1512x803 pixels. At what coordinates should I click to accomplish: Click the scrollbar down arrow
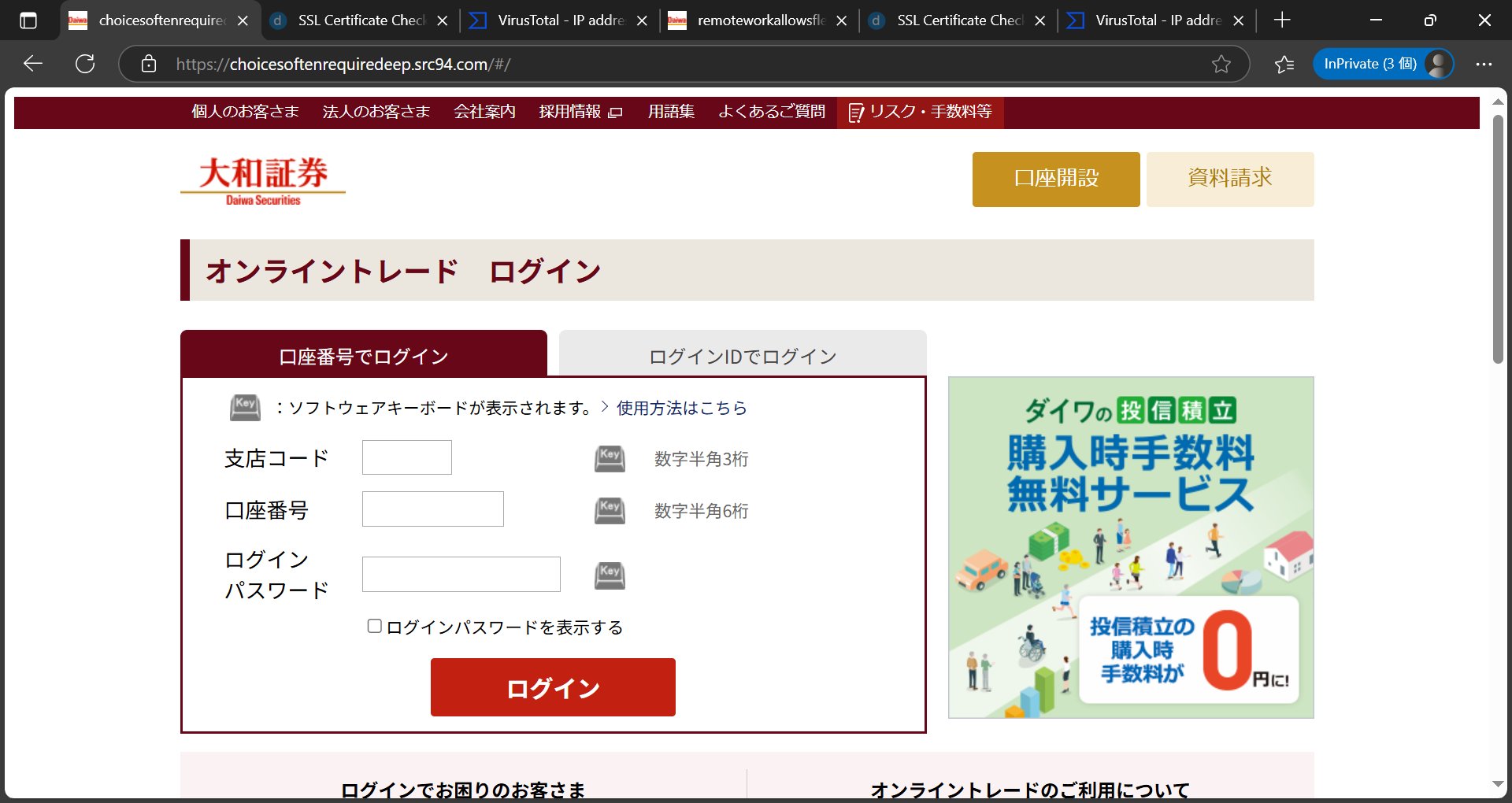[1498, 784]
